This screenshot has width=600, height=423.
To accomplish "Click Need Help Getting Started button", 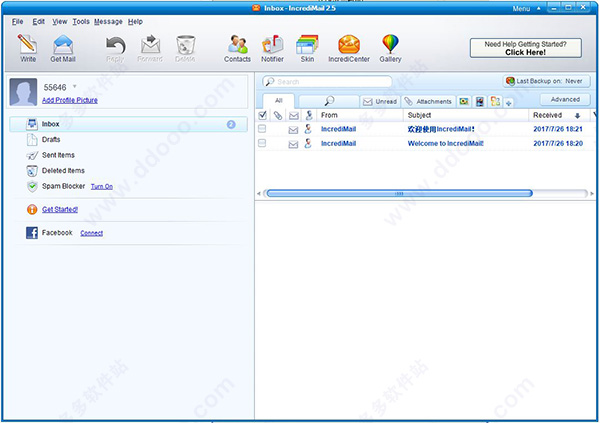I will (x=525, y=48).
